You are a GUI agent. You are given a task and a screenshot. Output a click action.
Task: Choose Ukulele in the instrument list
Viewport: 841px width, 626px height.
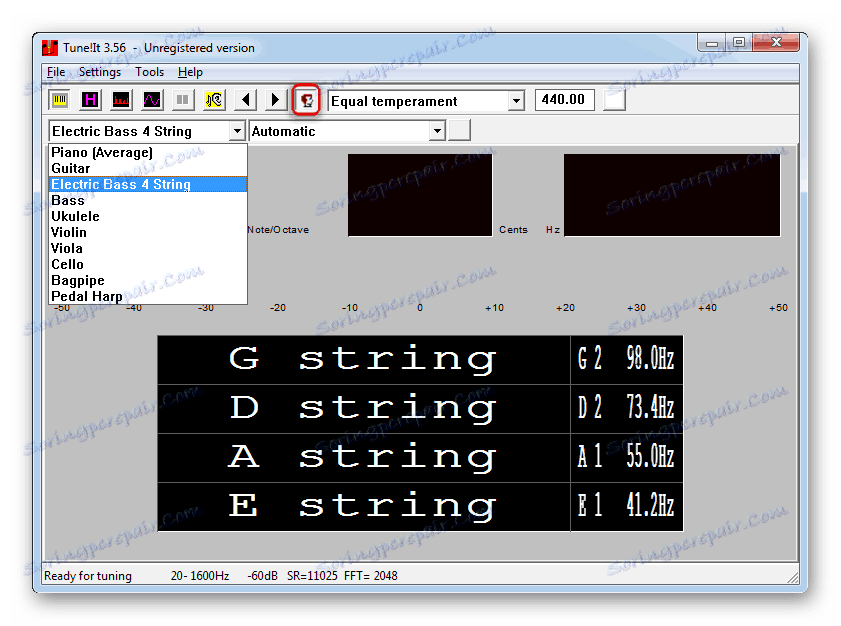(x=148, y=216)
